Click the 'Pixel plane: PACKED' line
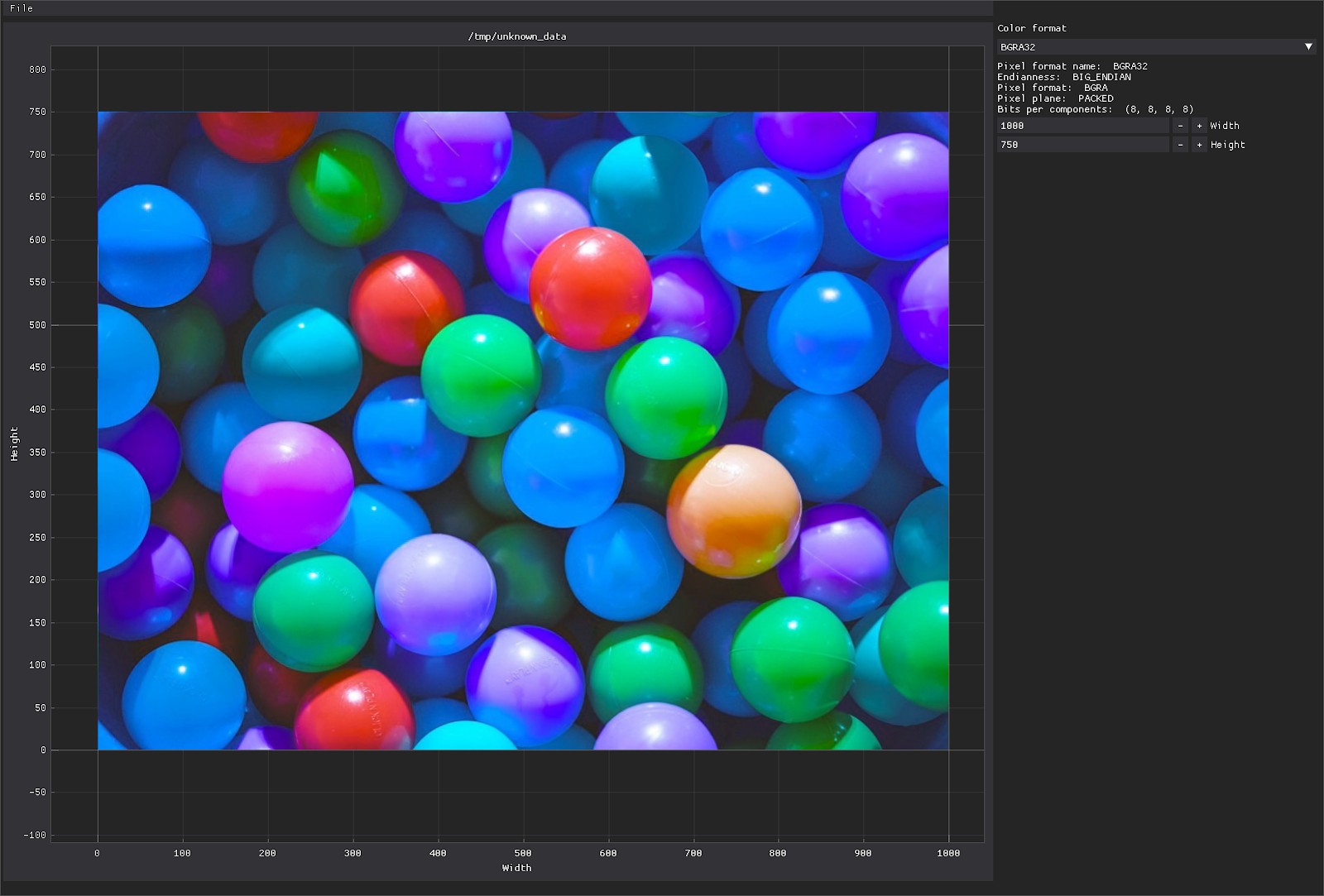 pyautogui.click(x=1055, y=98)
